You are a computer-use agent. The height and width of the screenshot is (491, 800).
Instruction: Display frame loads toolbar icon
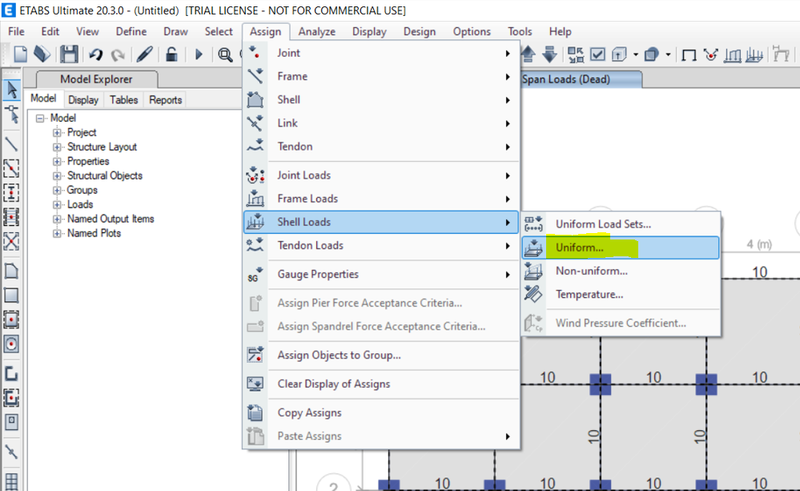click(x=733, y=54)
